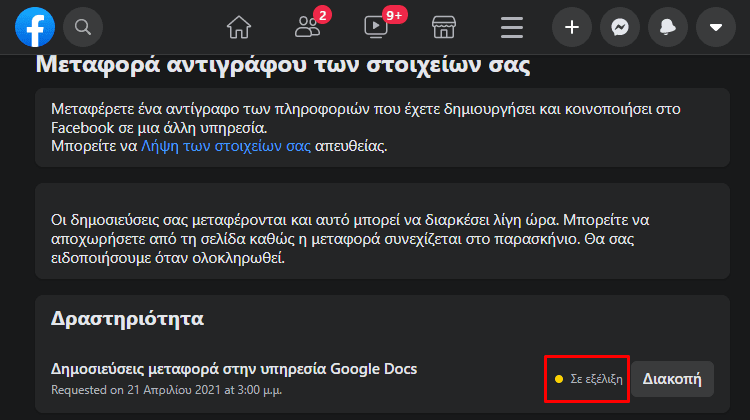This screenshot has width=750, height=420.
Task: Click the yellow in-progress status dot
Action: [x=559, y=379]
